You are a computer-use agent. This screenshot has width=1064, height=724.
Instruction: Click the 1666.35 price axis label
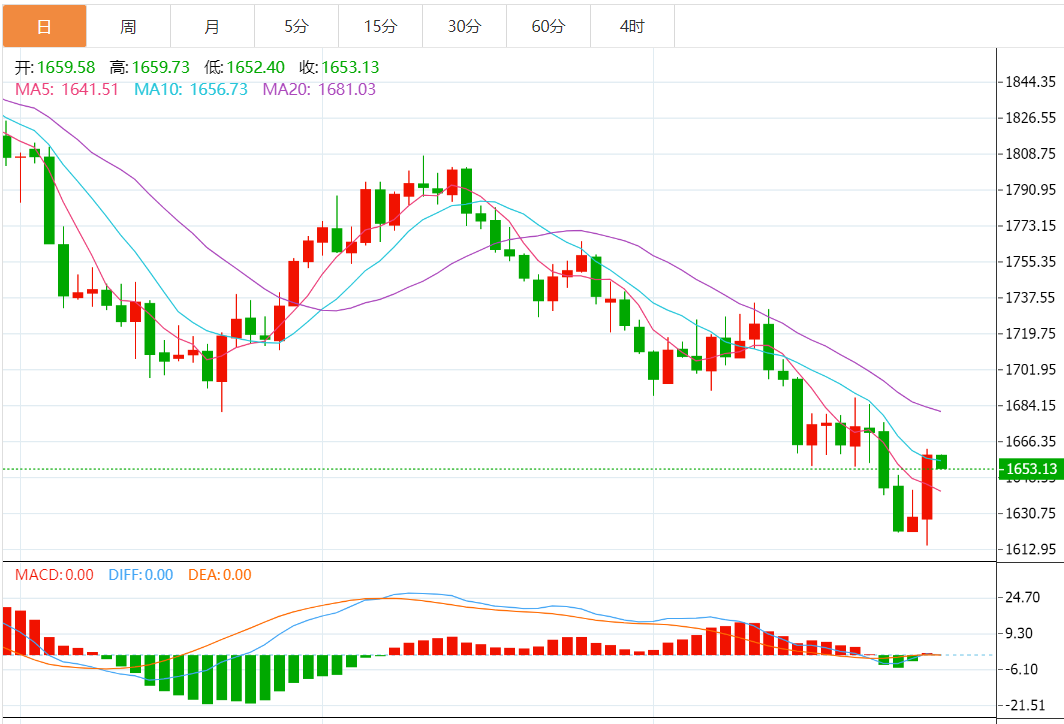click(1030, 442)
